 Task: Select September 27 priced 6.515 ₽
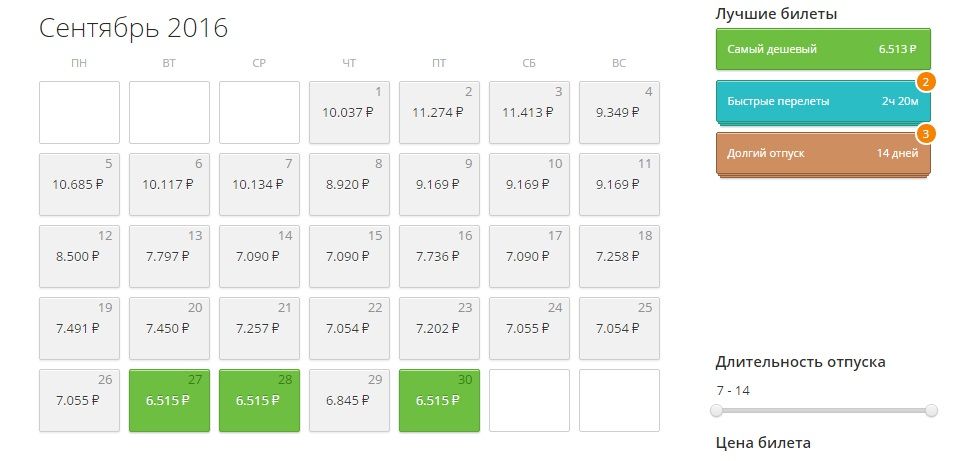coord(169,400)
